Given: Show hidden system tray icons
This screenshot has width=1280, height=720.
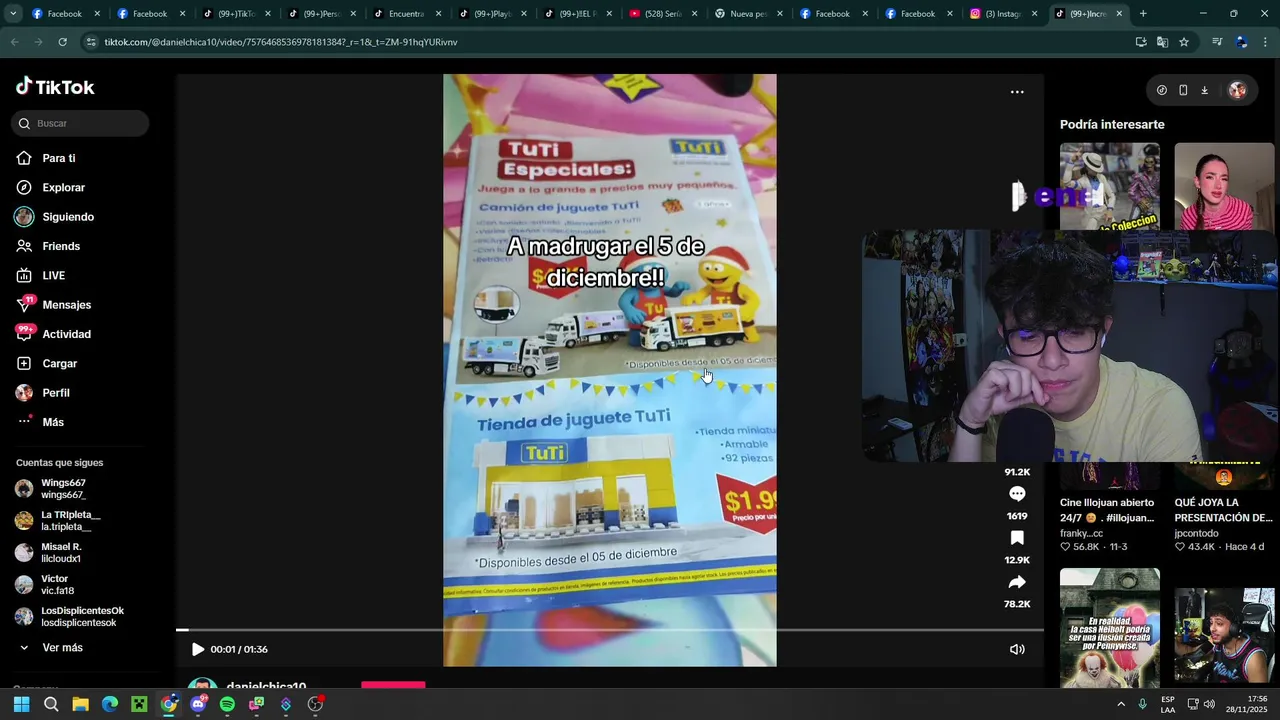Looking at the screenshot, I should pos(1120,704).
